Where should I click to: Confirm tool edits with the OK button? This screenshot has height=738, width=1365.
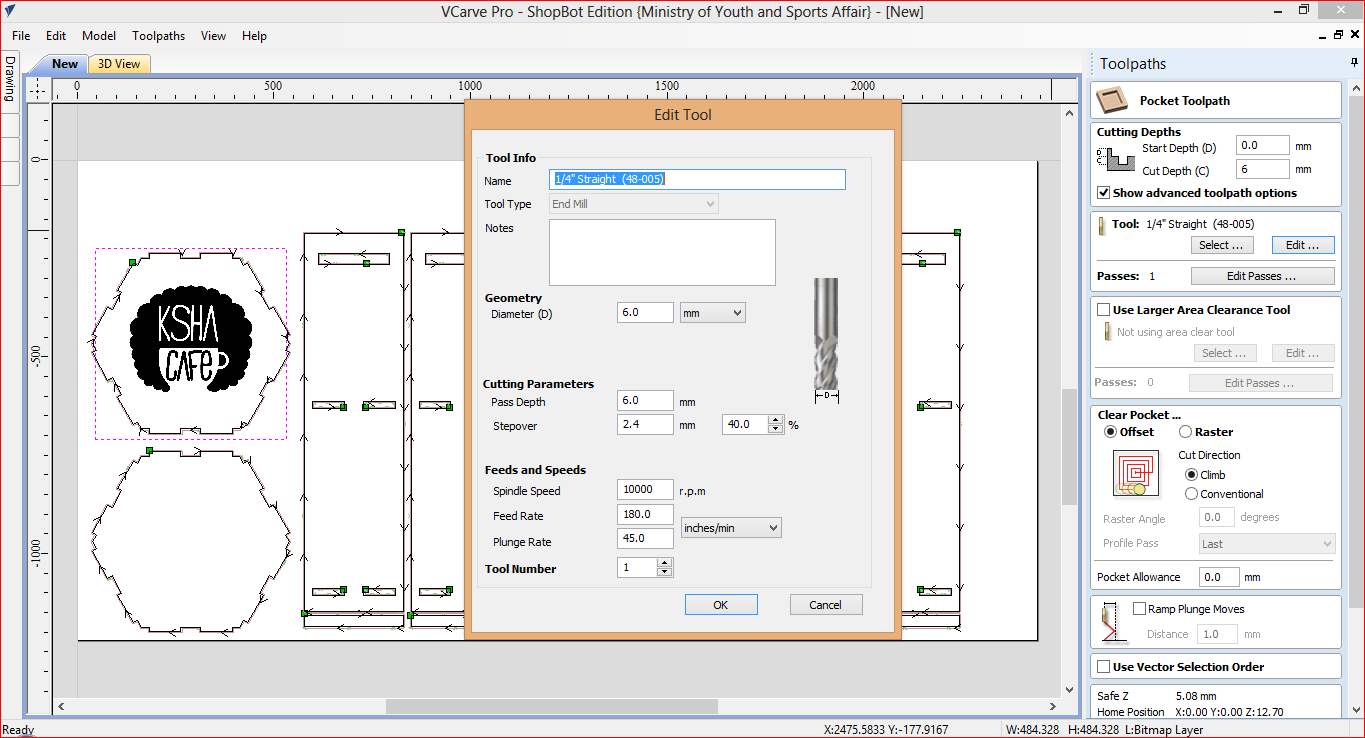coord(720,605)
